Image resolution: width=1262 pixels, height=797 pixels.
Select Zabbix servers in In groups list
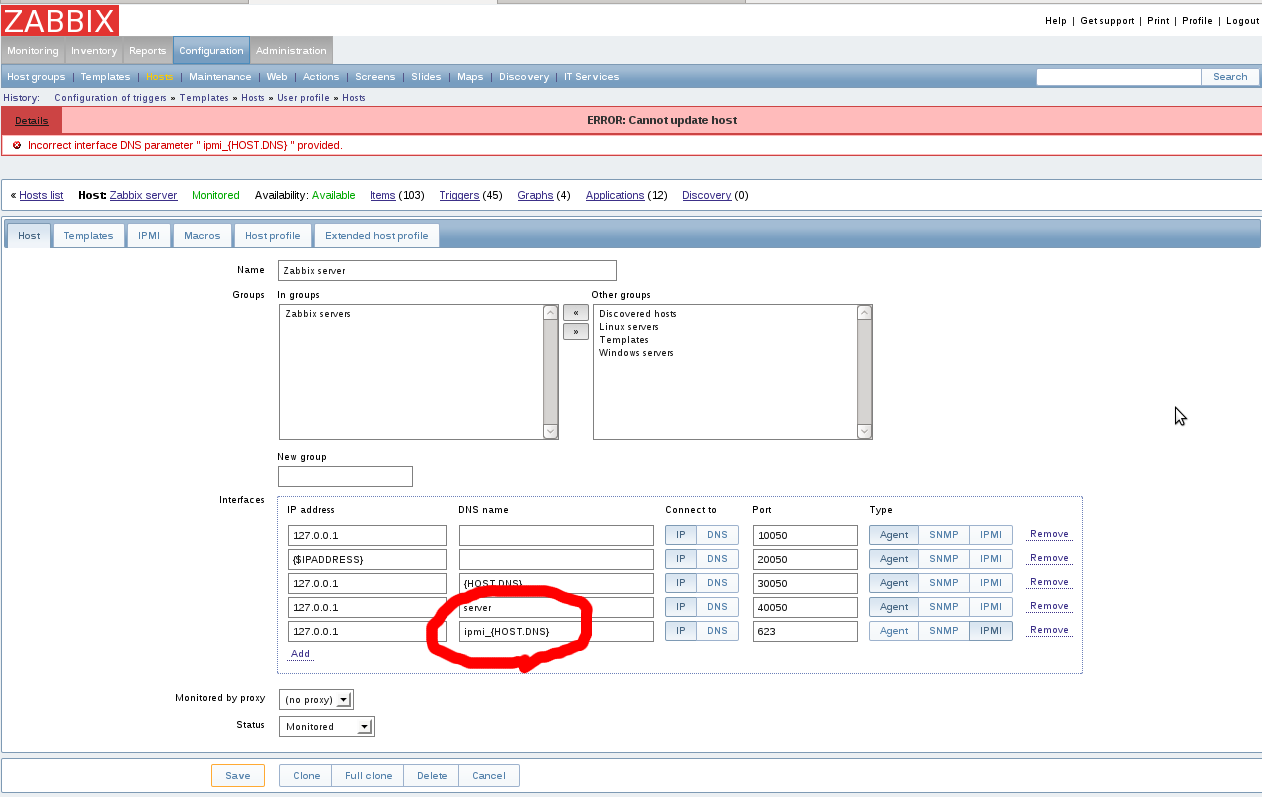point(318,314)
